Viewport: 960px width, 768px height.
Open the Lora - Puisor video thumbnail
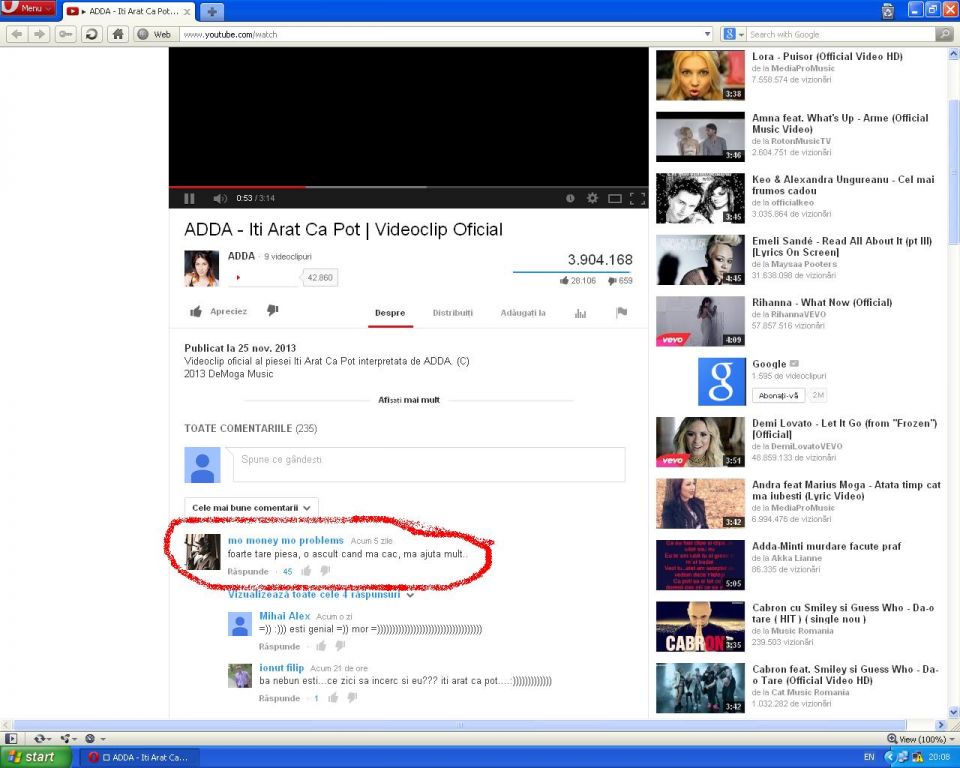(700, 75)
